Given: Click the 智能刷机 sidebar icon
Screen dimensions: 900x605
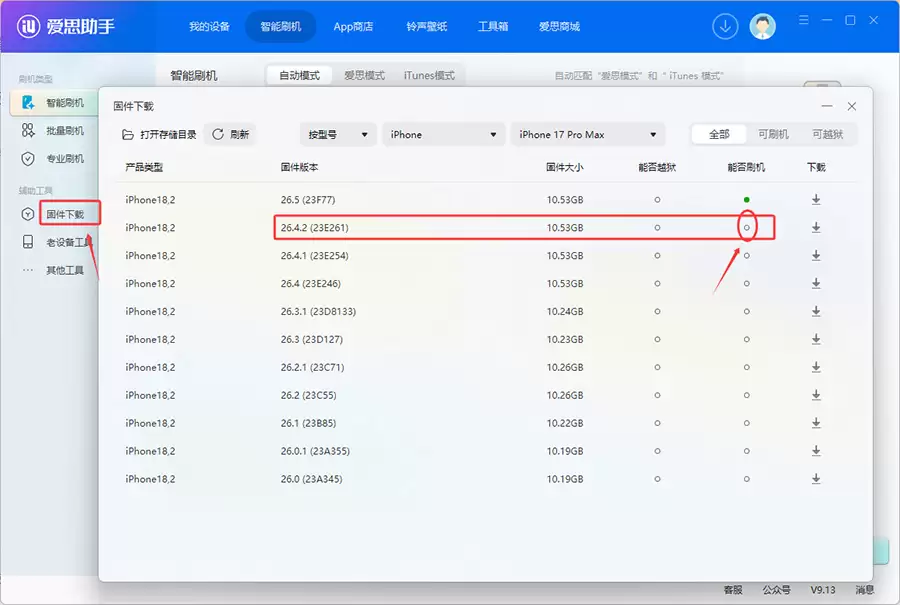Looking at the screenshot, I should point(28,103).
